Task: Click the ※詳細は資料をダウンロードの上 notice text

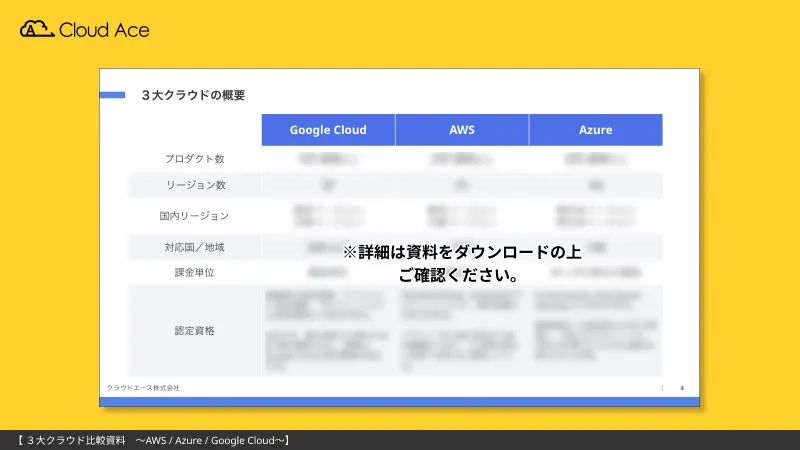Action: coord(462,252)
